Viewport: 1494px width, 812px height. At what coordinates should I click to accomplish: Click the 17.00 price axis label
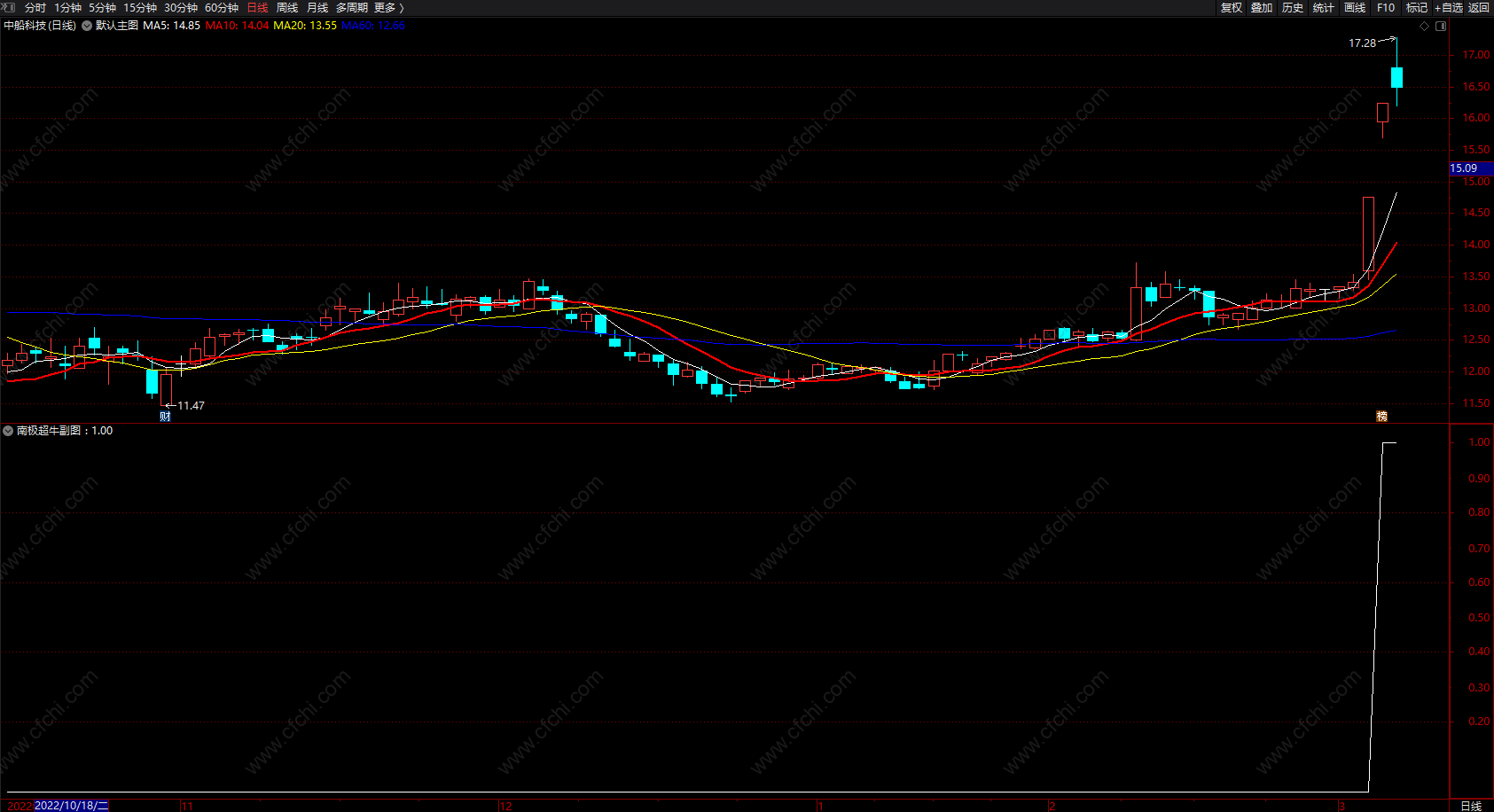pos(1476,55)
